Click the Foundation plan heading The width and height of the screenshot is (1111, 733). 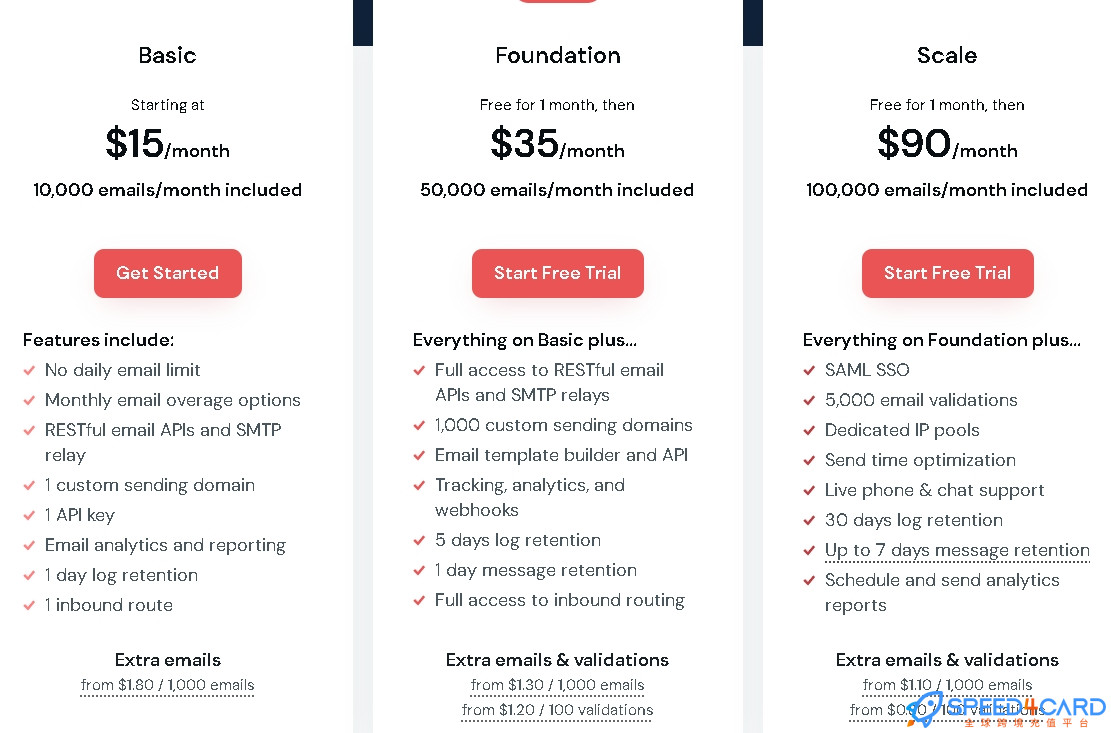[558, 55]
